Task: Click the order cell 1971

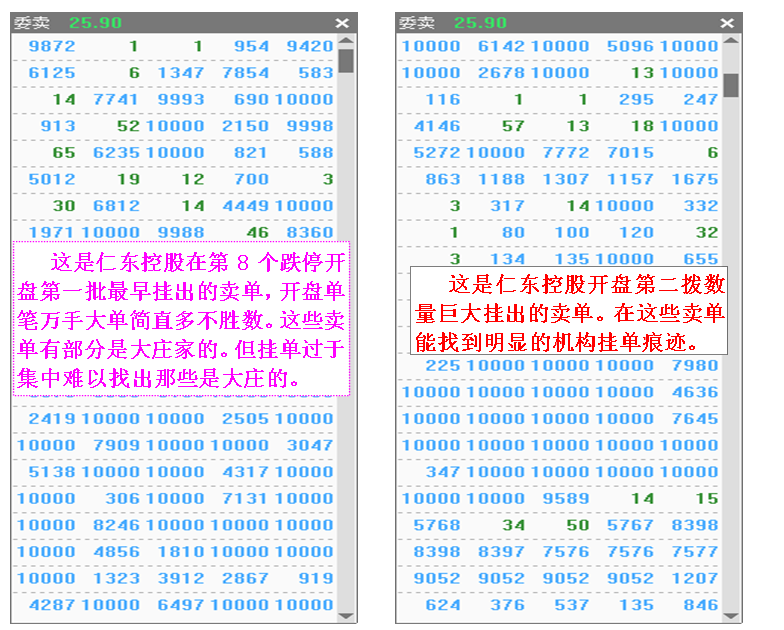Action: point(52,232)
